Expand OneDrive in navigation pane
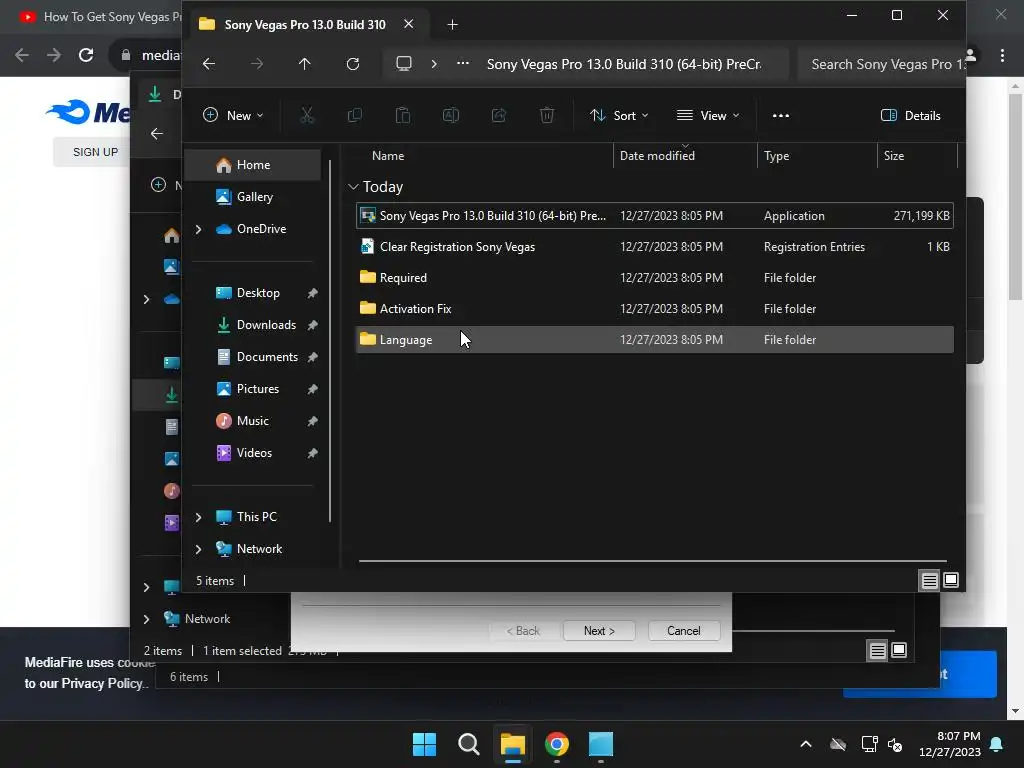This screenshot has width=1024, height=768. (199, 229)
